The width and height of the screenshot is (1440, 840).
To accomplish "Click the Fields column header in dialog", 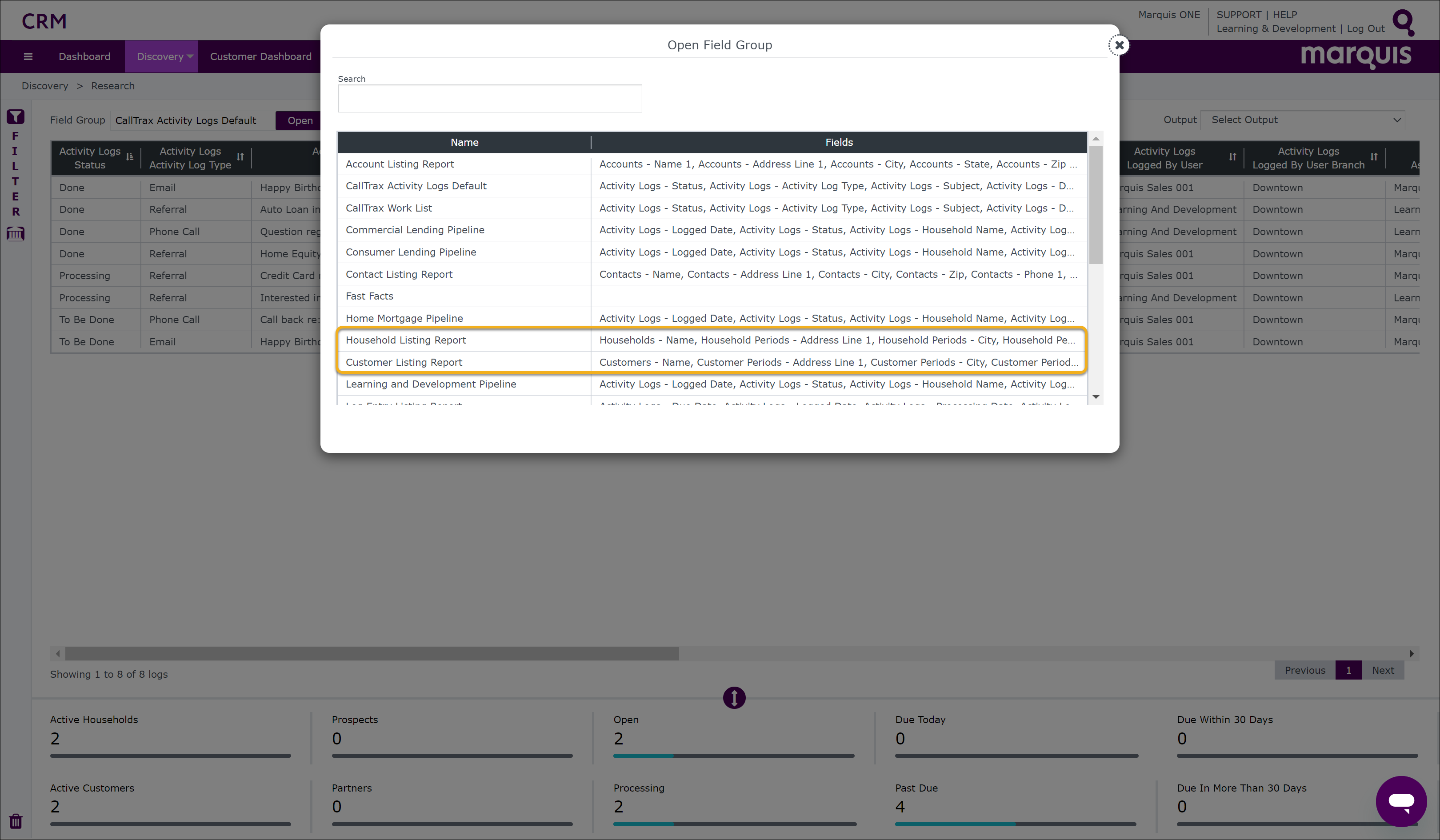I will click(x=839, y=142).
